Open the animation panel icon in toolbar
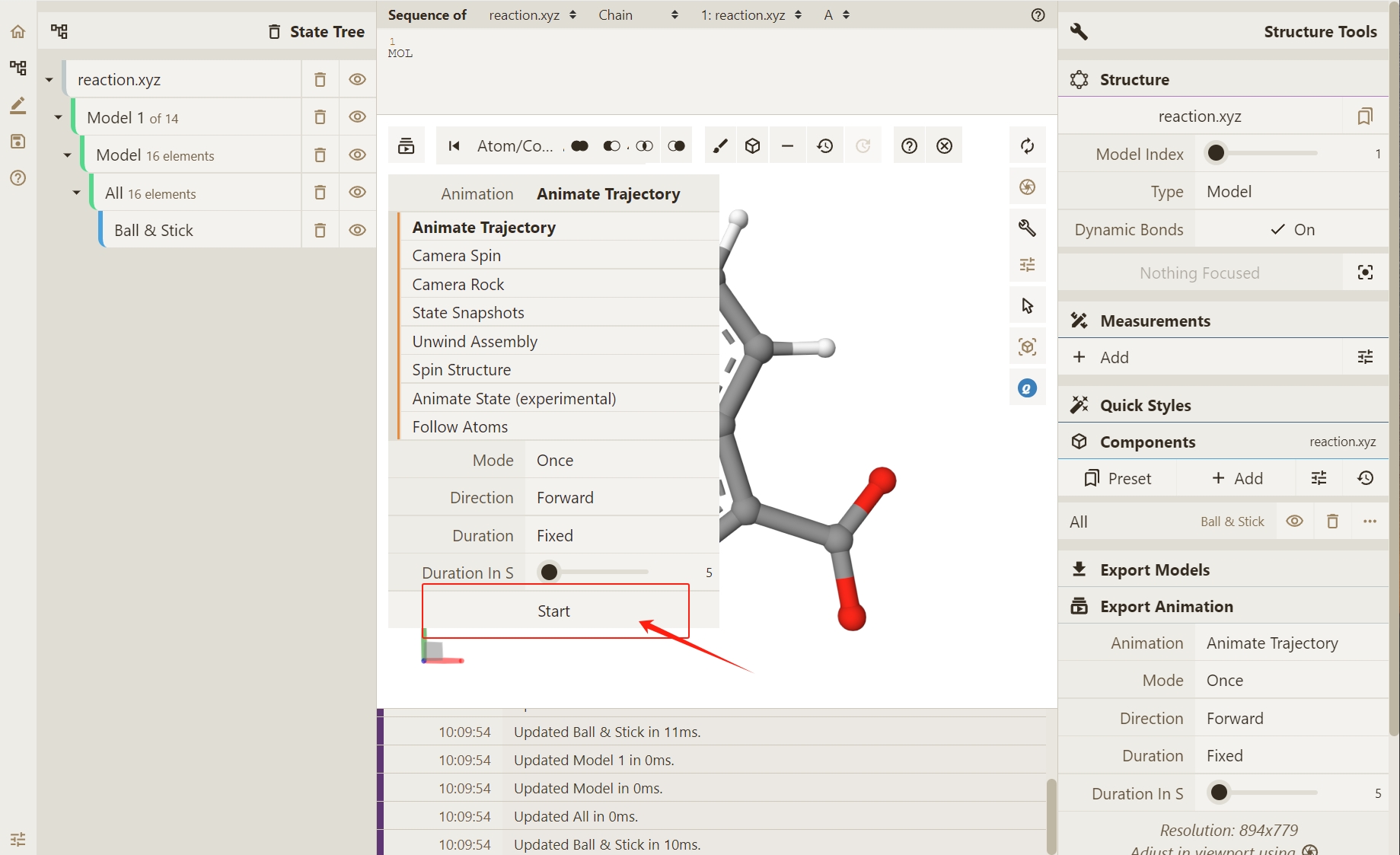1400x855 pixels. coord(407,145)
